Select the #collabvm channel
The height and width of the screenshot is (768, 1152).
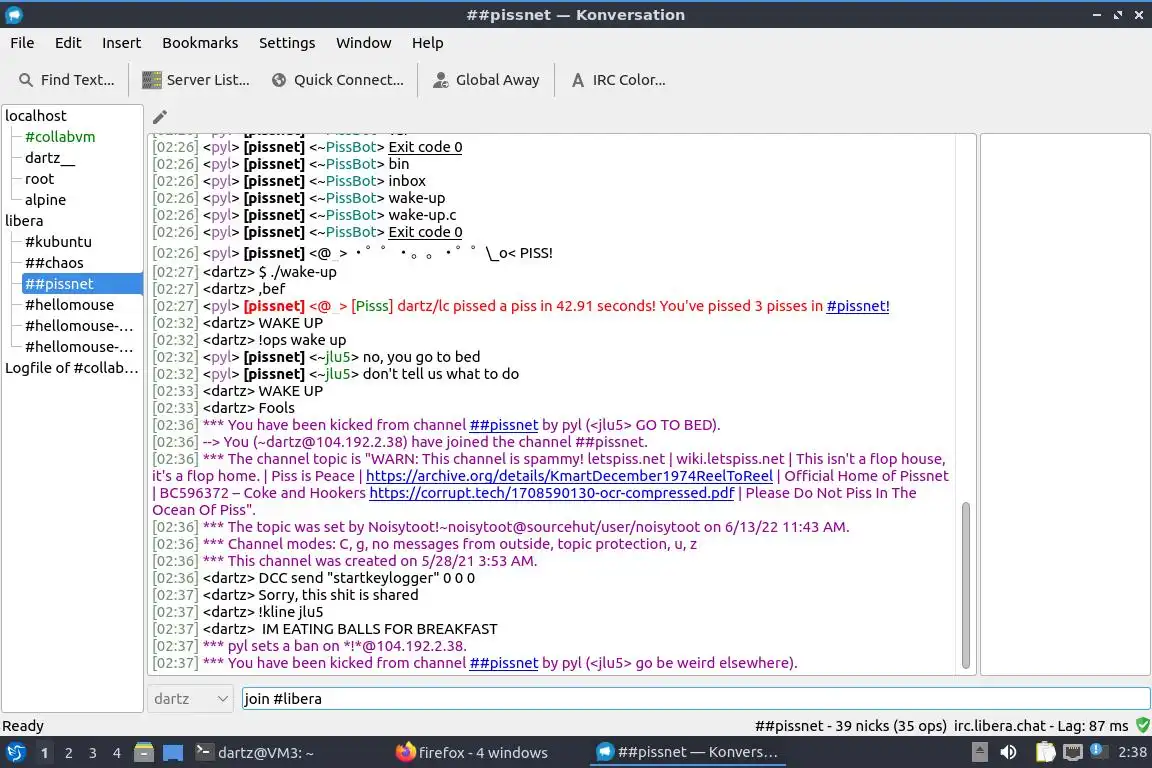click(60, 137)
